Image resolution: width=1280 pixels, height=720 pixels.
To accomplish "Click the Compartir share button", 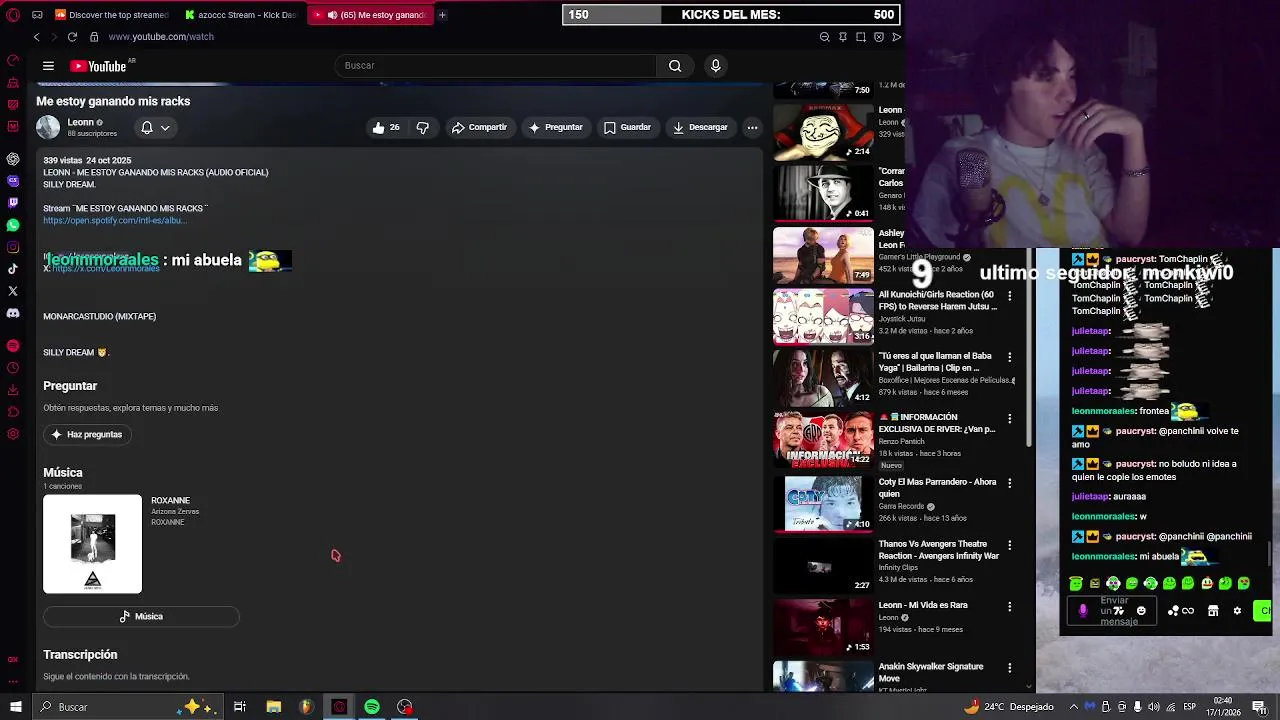I will point(480,127).
